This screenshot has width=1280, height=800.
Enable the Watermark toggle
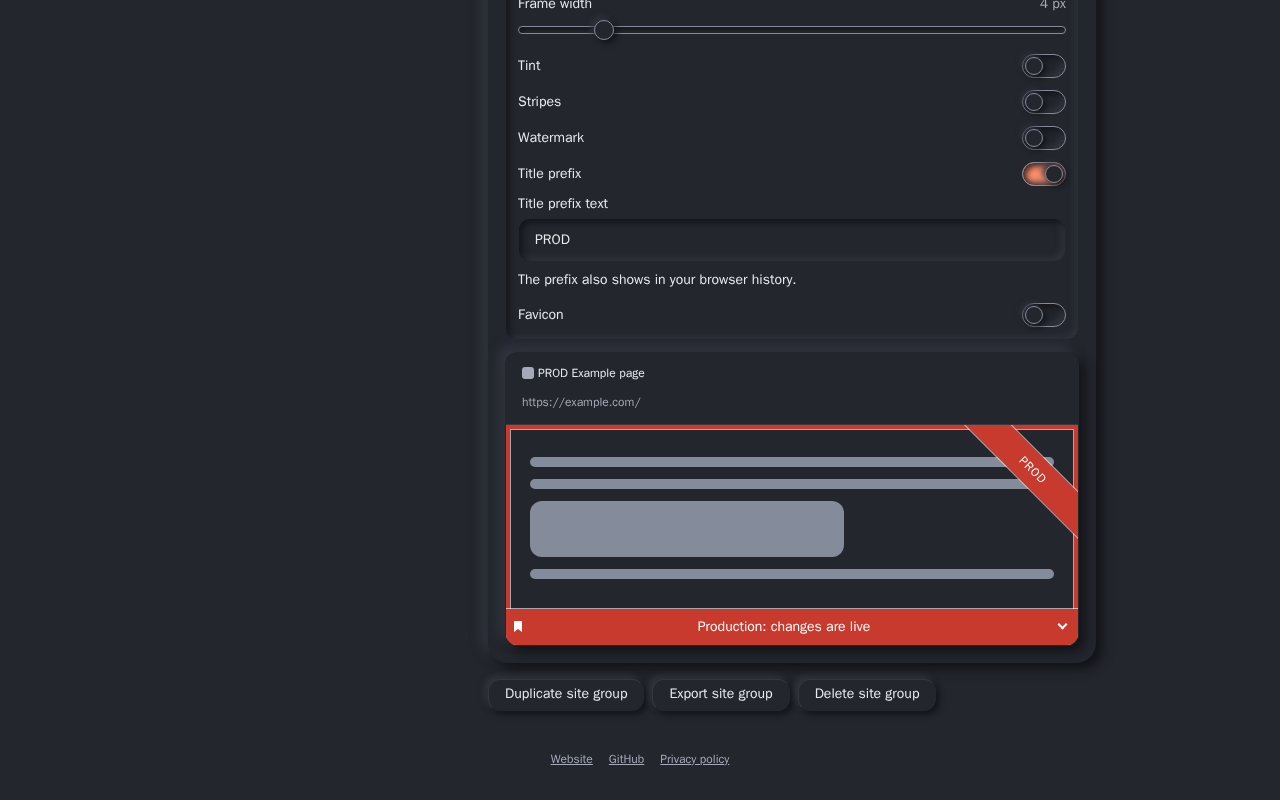point(1044,138)
